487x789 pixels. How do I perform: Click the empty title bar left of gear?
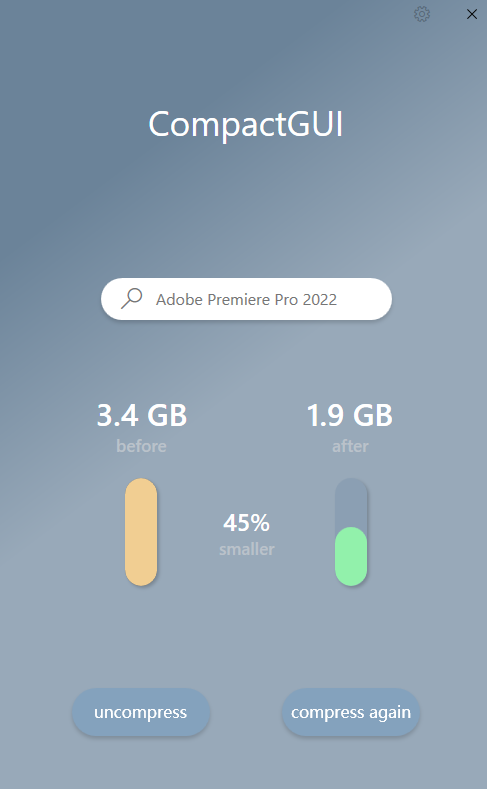[x=201, y=14]
